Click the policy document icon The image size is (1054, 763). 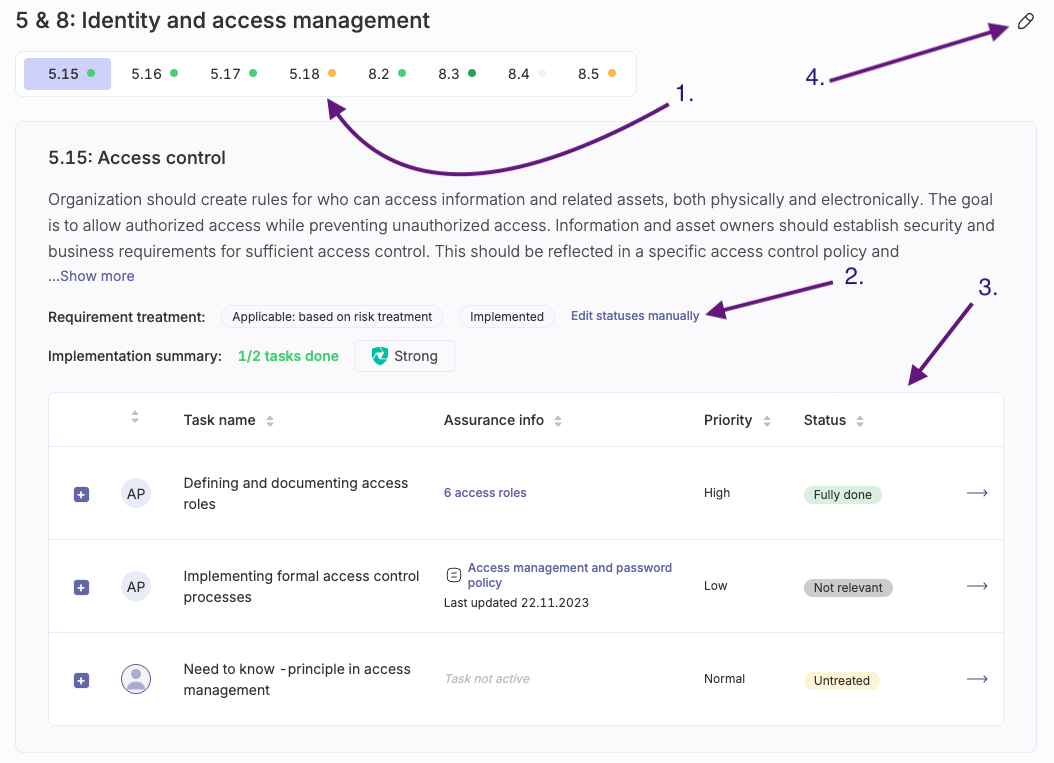pyautogui.click(x=454, y=575)
